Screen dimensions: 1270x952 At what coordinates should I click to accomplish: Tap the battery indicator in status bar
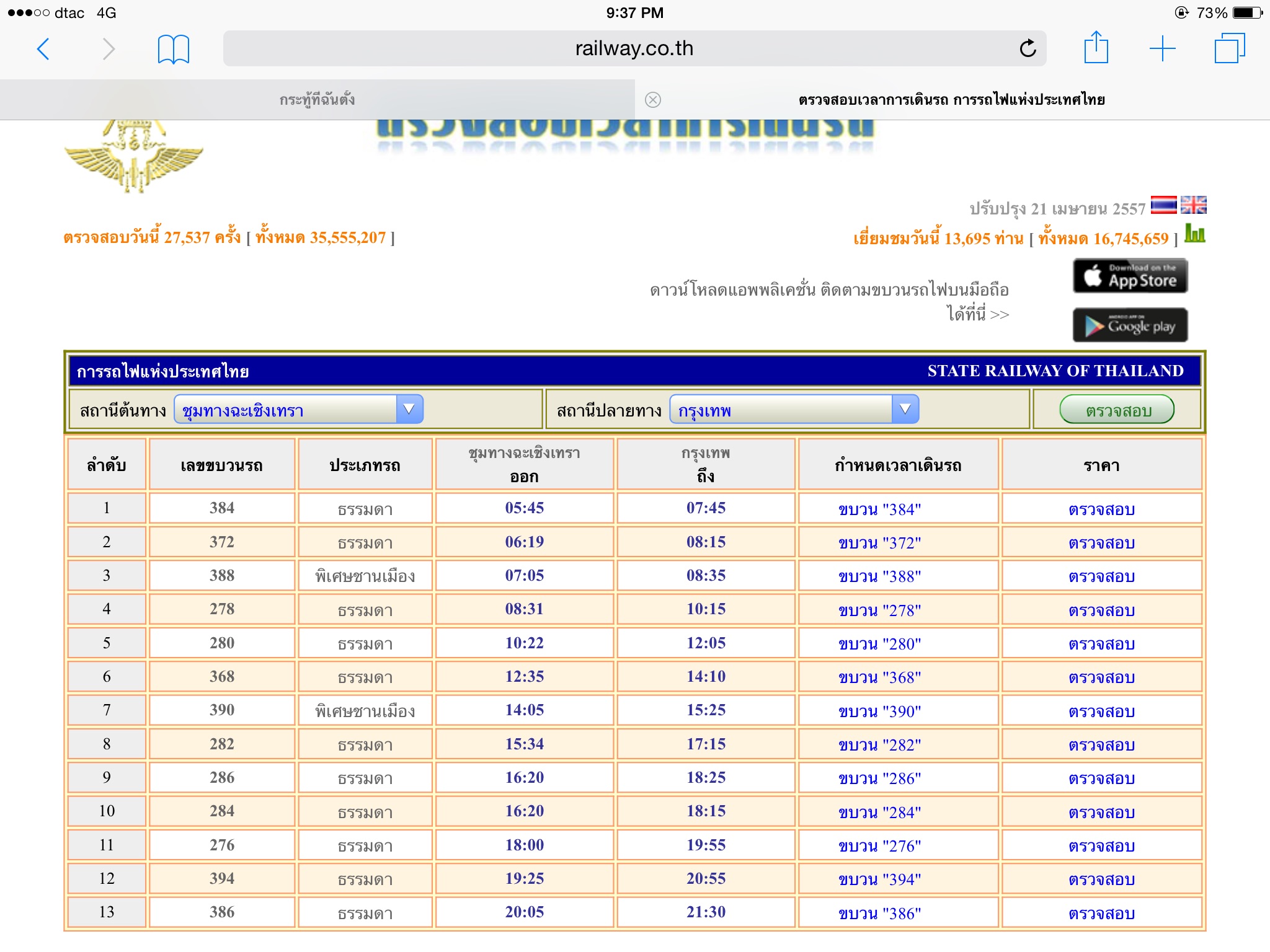(1247, 12)
